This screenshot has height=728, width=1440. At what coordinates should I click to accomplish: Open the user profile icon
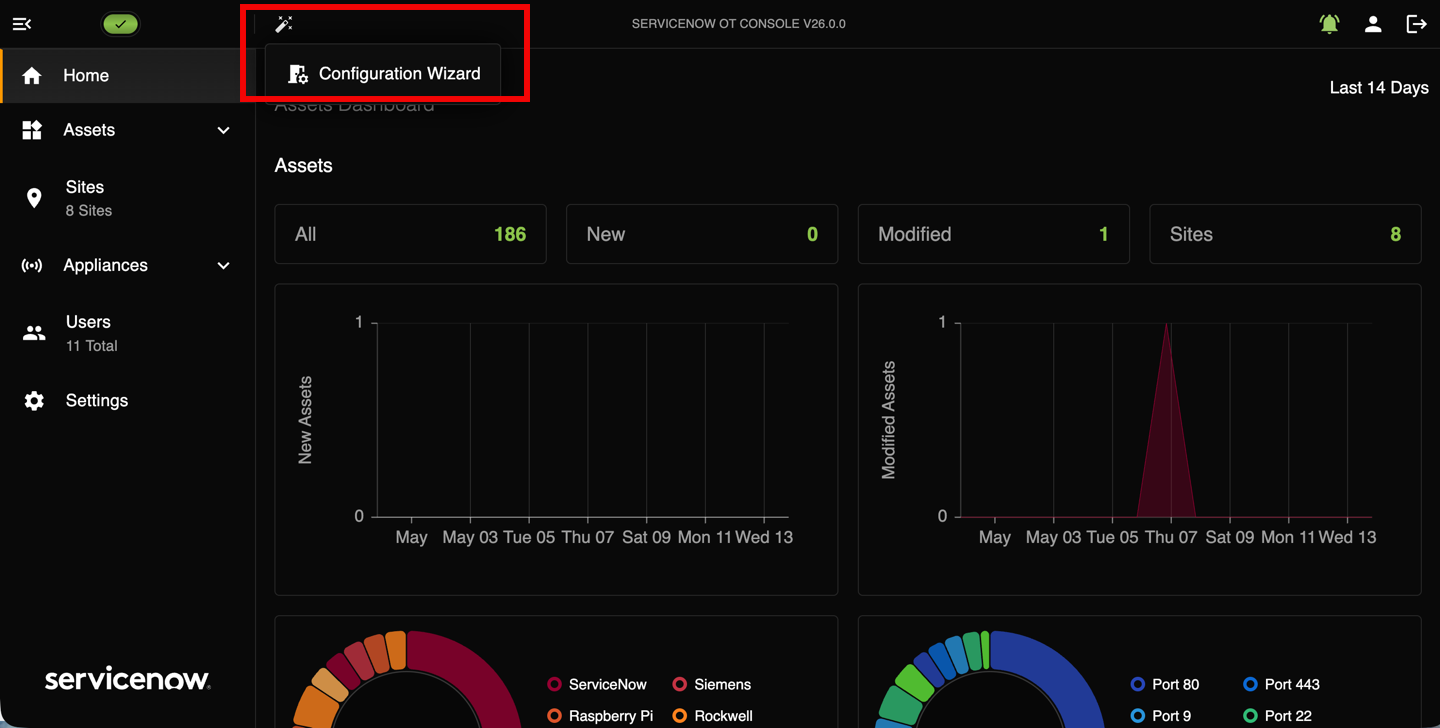pyautogui.click(x=1373, y=24)
